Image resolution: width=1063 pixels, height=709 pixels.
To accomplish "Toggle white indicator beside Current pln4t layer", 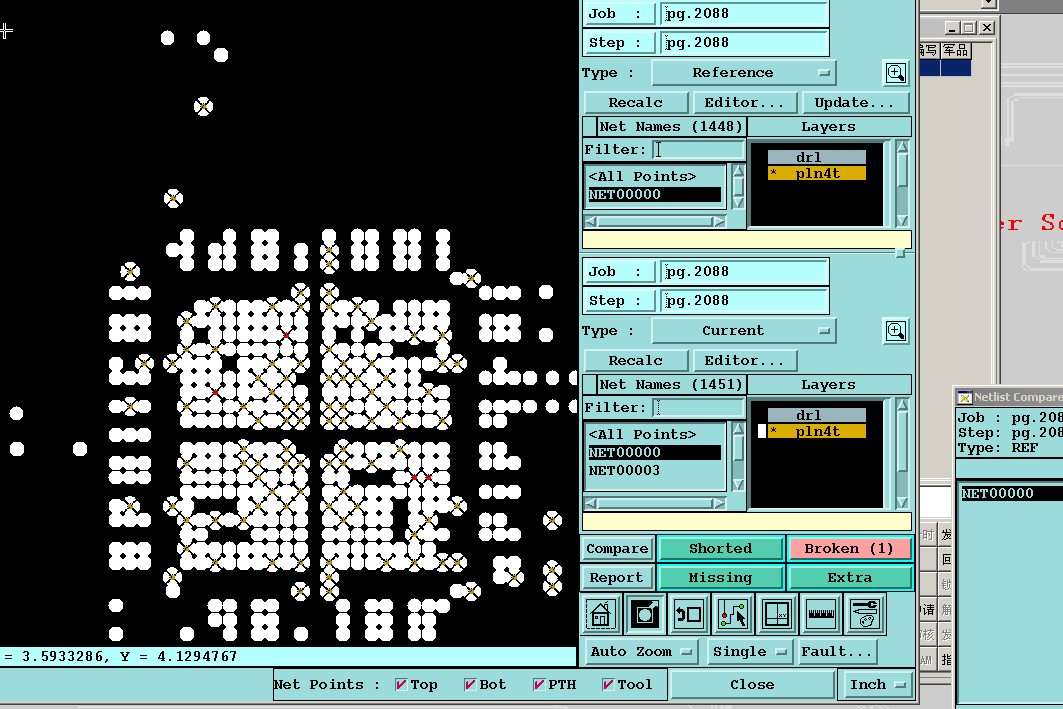I will (x=761, y=431).
